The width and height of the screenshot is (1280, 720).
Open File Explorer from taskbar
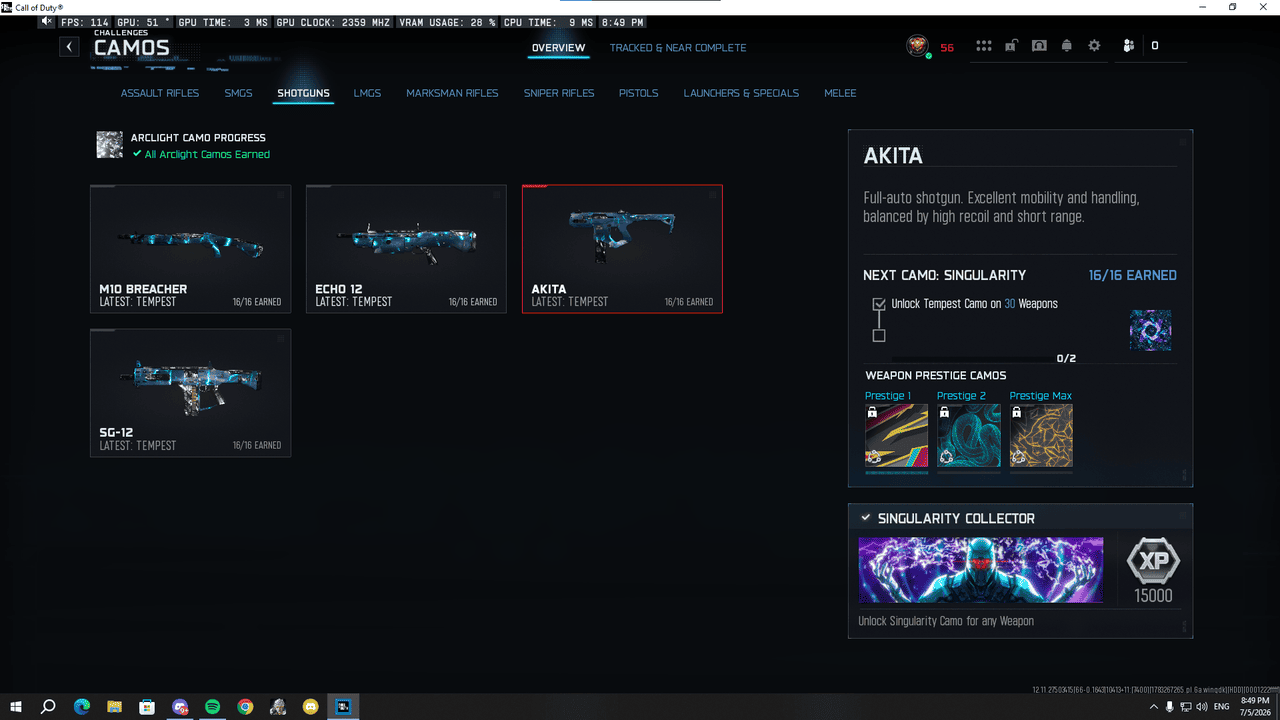click(x=114, y=707)
